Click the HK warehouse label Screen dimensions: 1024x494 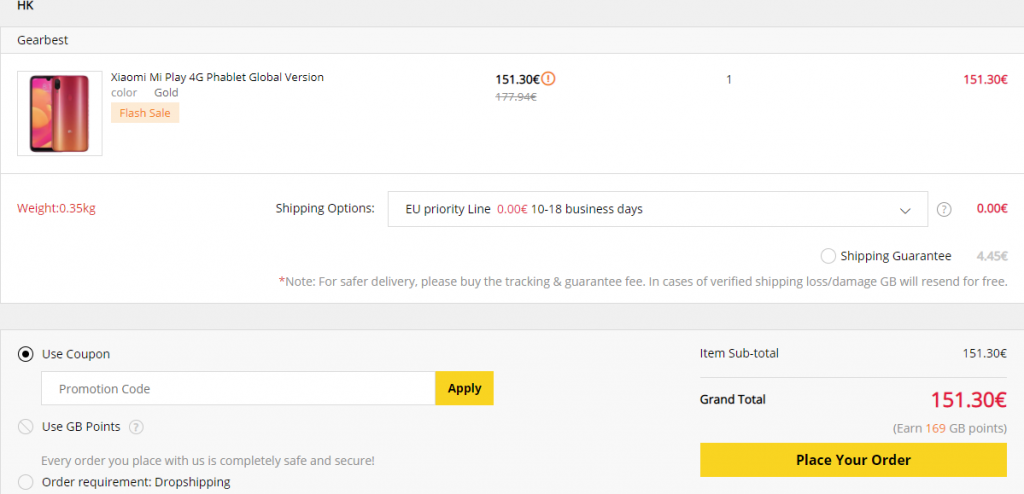(x=25, y=5)
